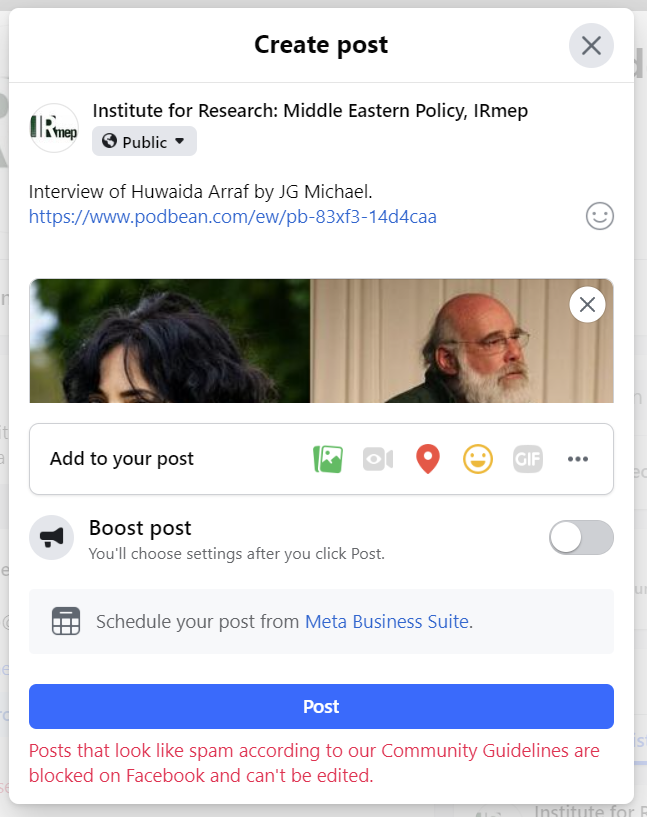Click the blue Post button
Image resolution: width=647 pixels, height=817 pixels.
pyautogui.click(x=321, y=706)
